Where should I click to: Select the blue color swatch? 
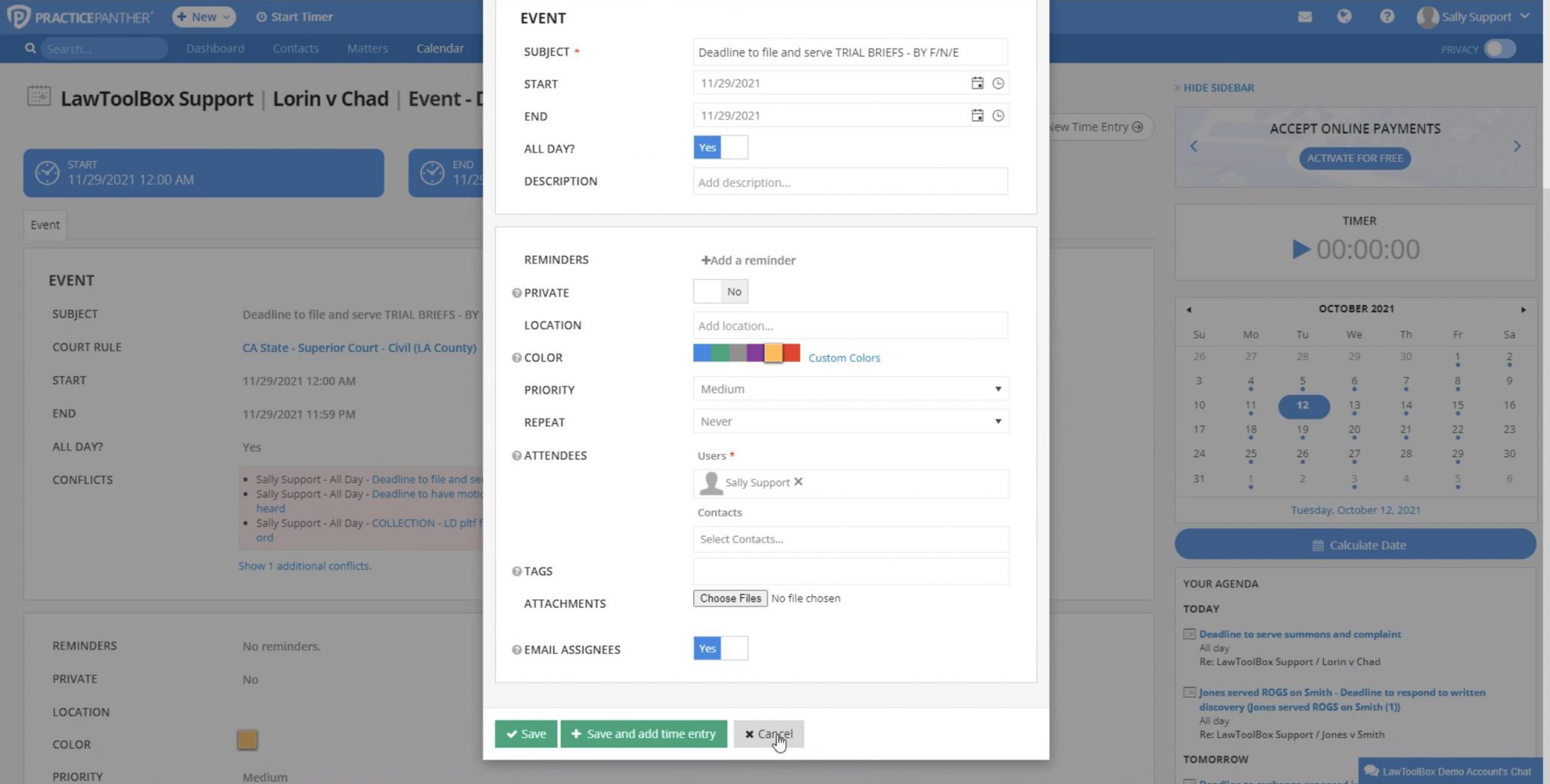point(702,353)
